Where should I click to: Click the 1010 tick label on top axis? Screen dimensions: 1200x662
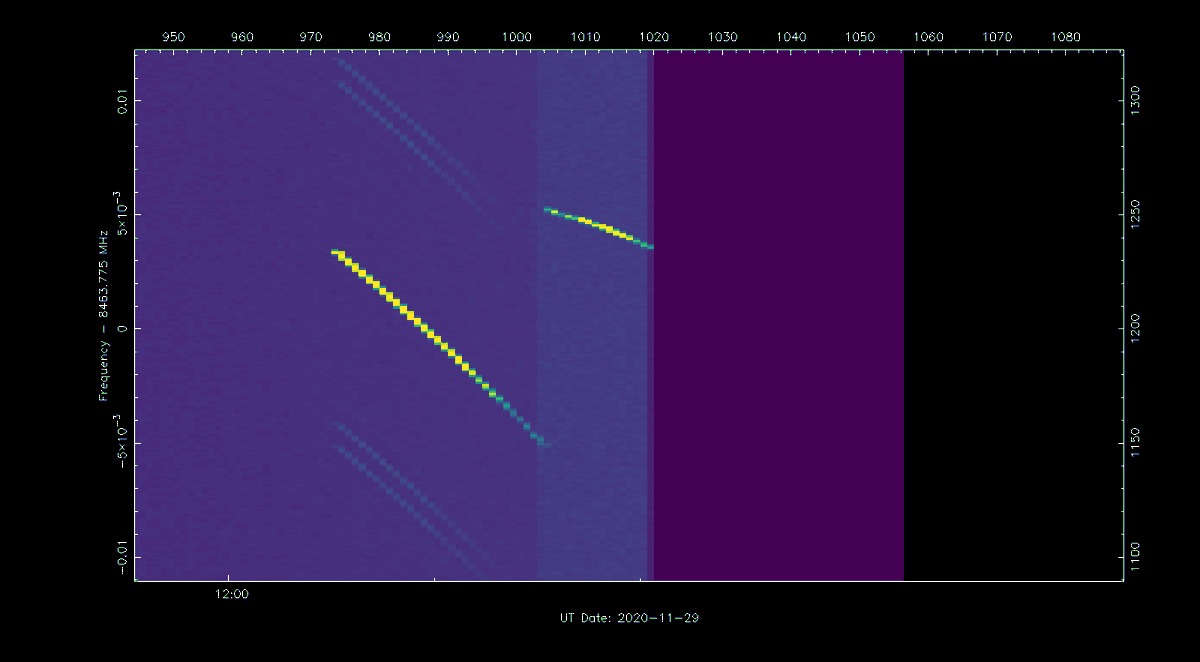586,37
